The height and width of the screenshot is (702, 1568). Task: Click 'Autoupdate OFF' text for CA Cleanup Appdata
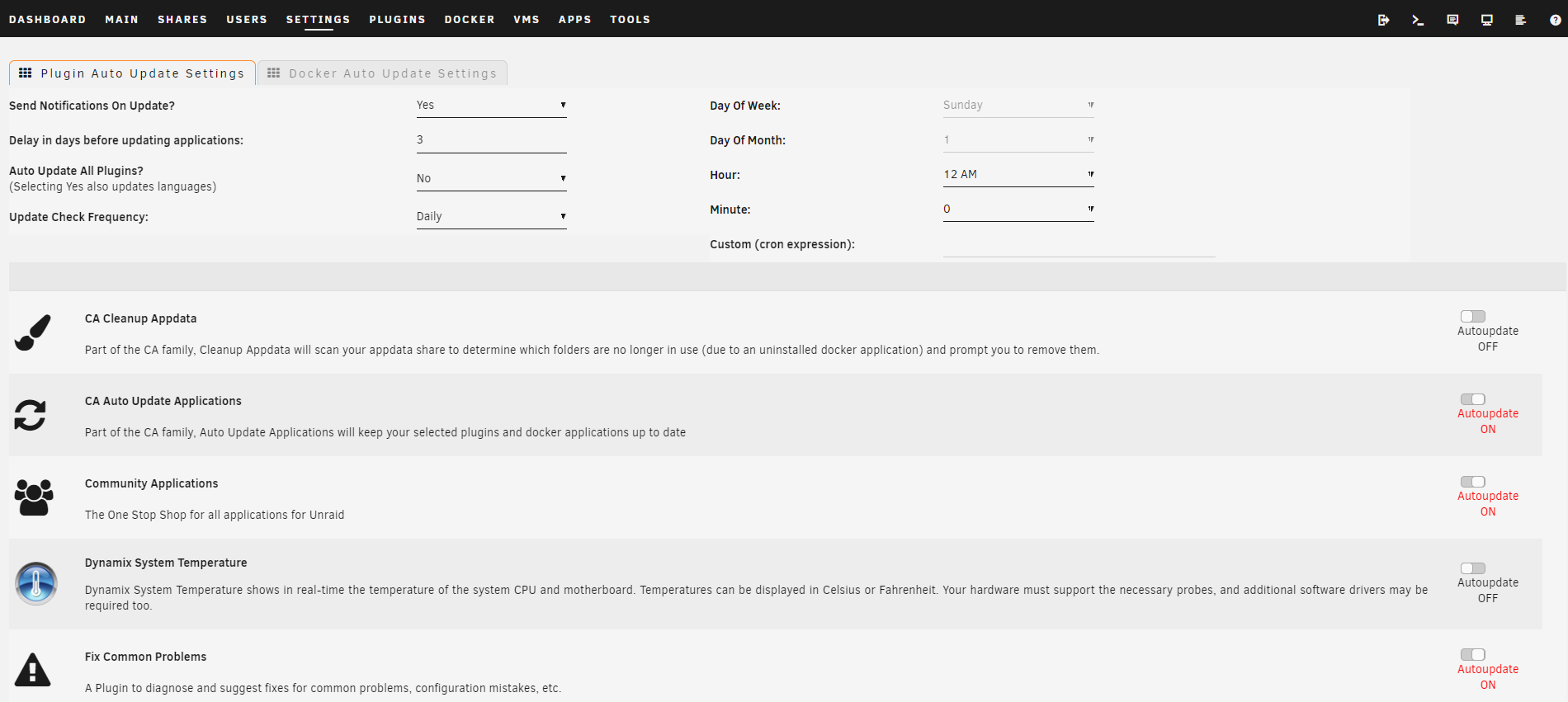[x=1488, y=339]
